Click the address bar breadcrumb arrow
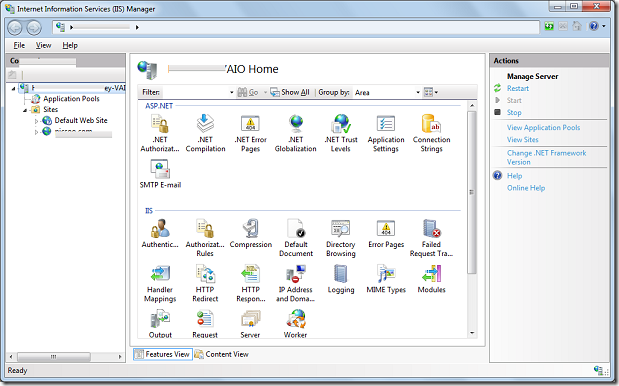 [137, 27]
